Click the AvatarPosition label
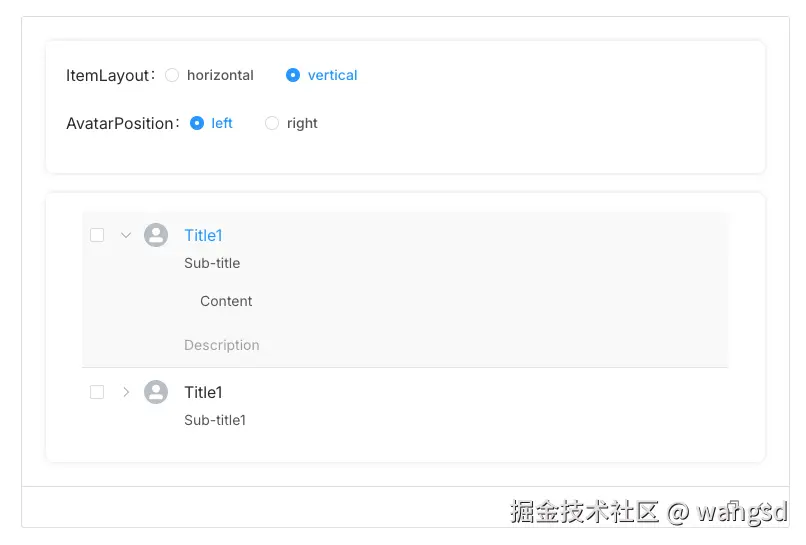Viewport: 806px width, 545px height. 121,123
